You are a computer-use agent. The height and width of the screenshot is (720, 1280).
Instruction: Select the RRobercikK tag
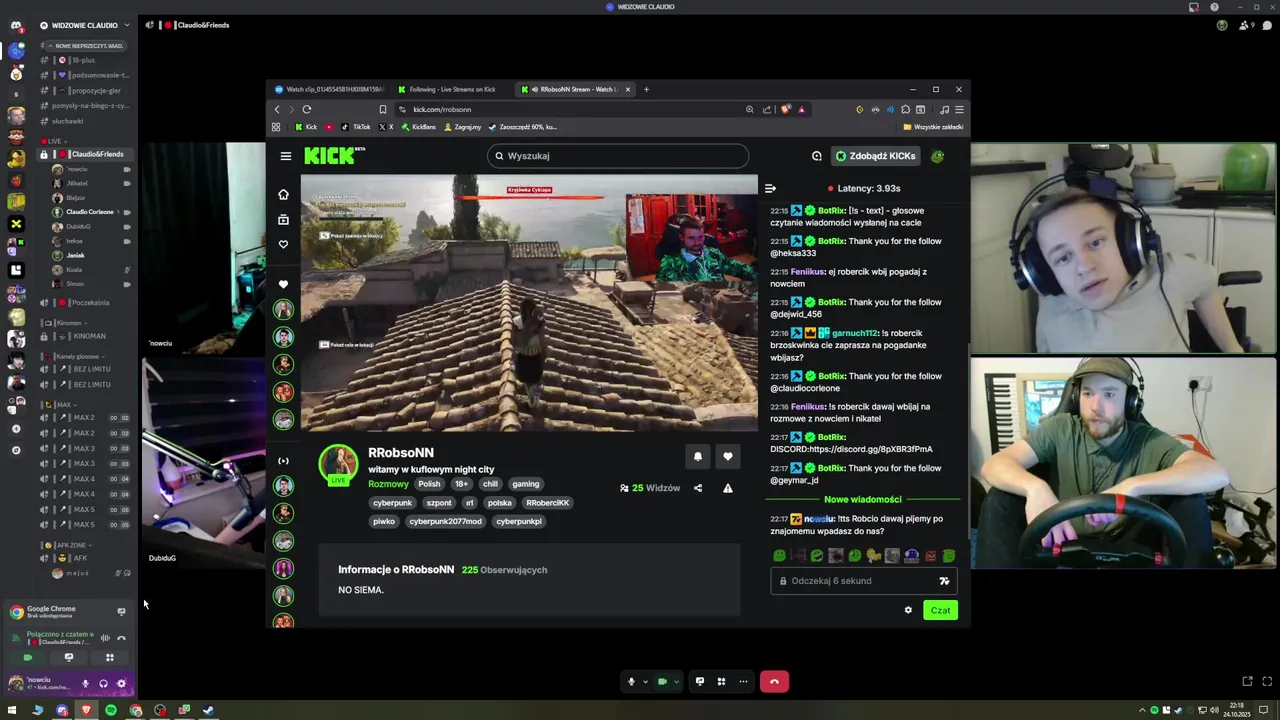point(547,503)
